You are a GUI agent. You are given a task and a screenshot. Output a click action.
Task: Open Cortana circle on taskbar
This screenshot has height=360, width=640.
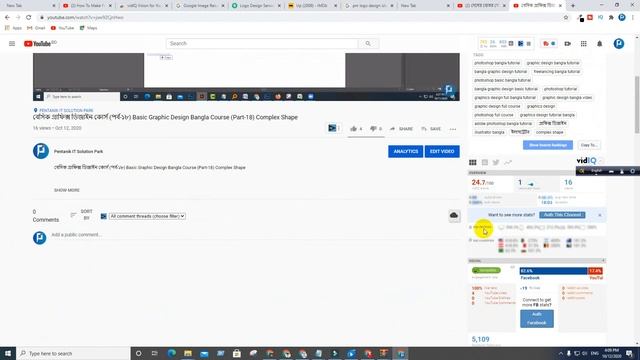point(138,353)
